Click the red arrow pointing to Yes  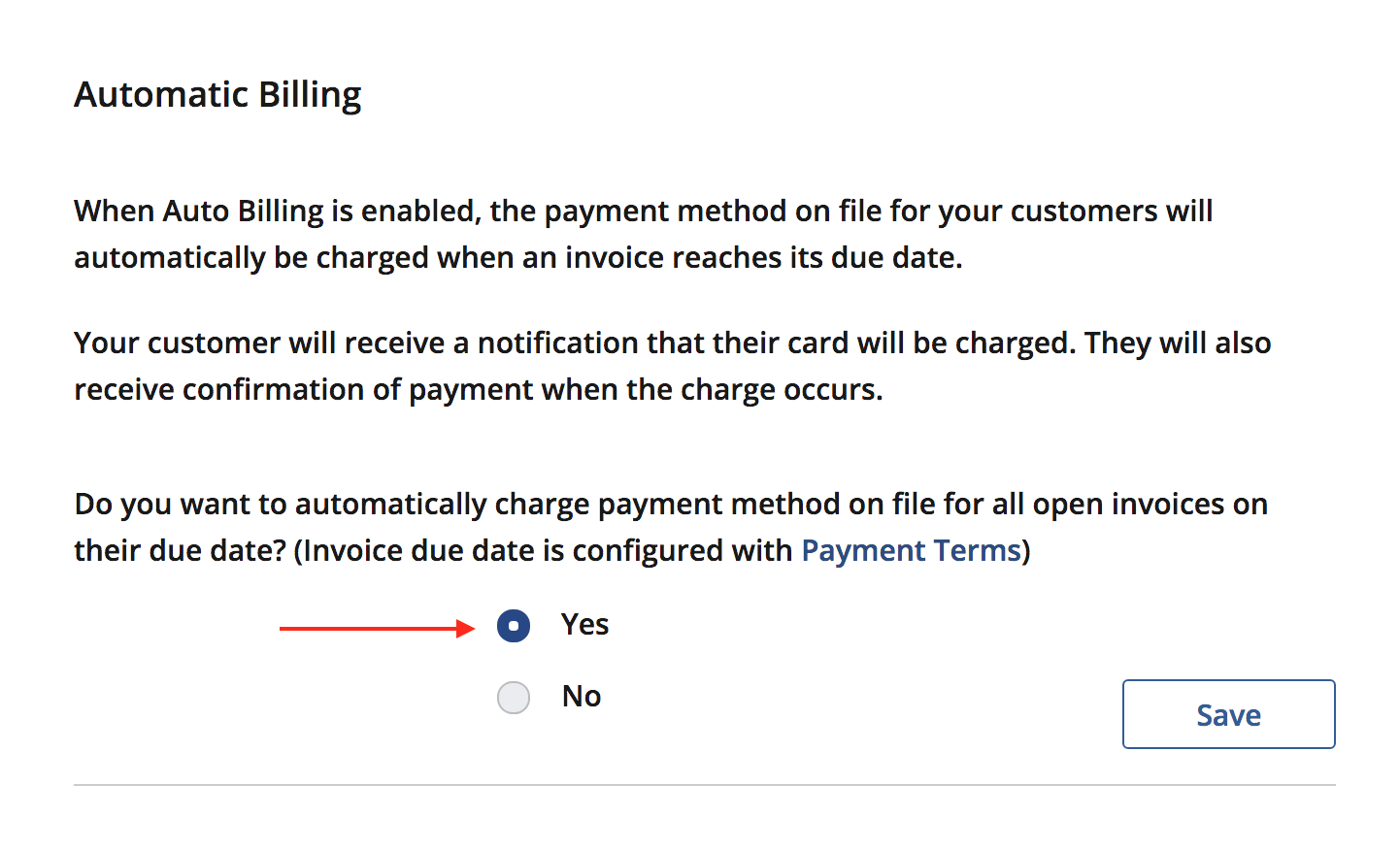click(x=377, y=629)
